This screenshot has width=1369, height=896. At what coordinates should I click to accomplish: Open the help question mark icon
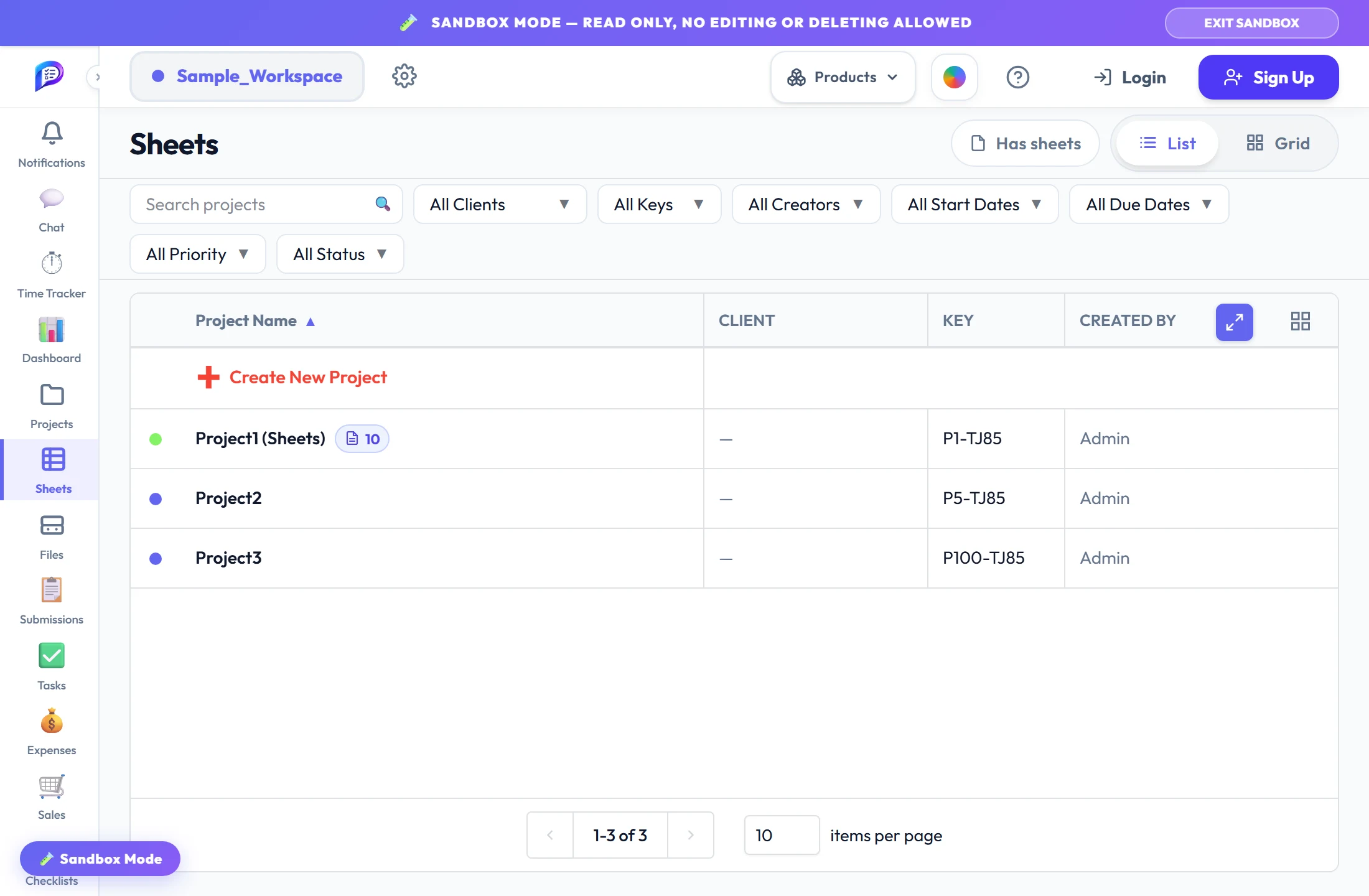[x=1017, y=77]
